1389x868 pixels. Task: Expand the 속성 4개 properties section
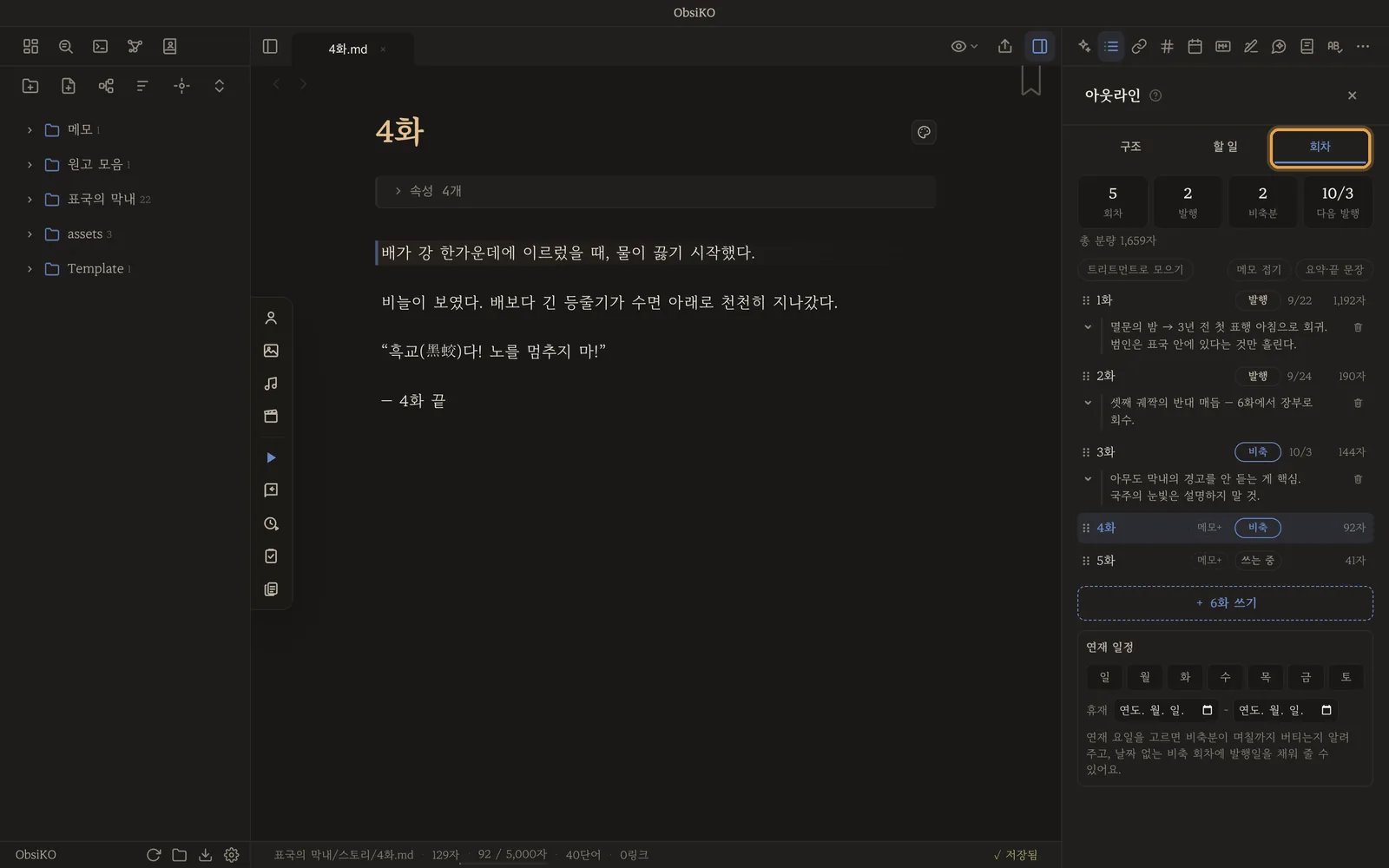(655, 191)
